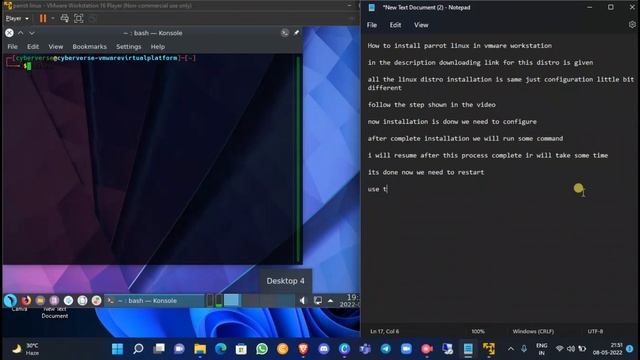Image resolution: width=640 pixels, height=360 pixels.
Task: Click the VMware Unity mode icon
Action: coord(93,18)
